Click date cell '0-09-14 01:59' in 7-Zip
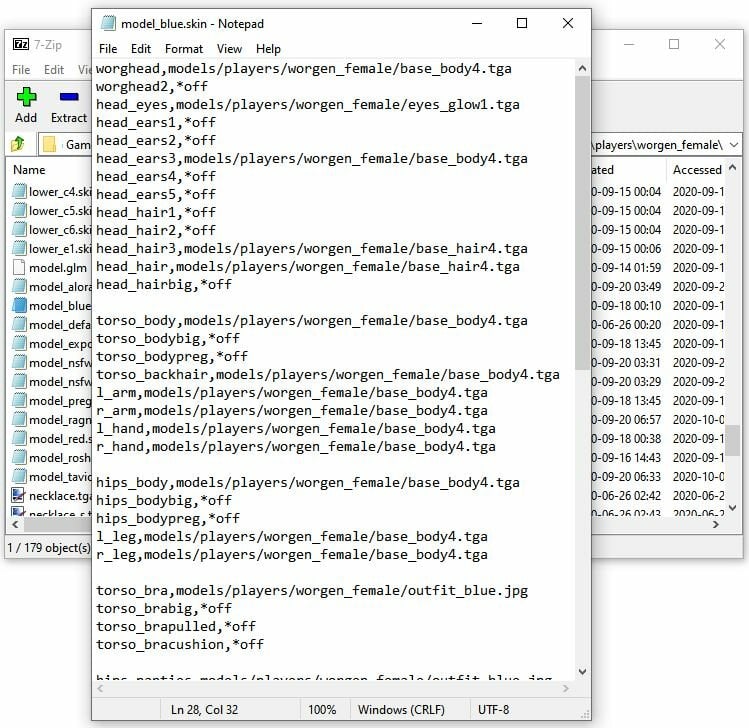The height and width of the screenshot is (728, 749). [626, 268]
